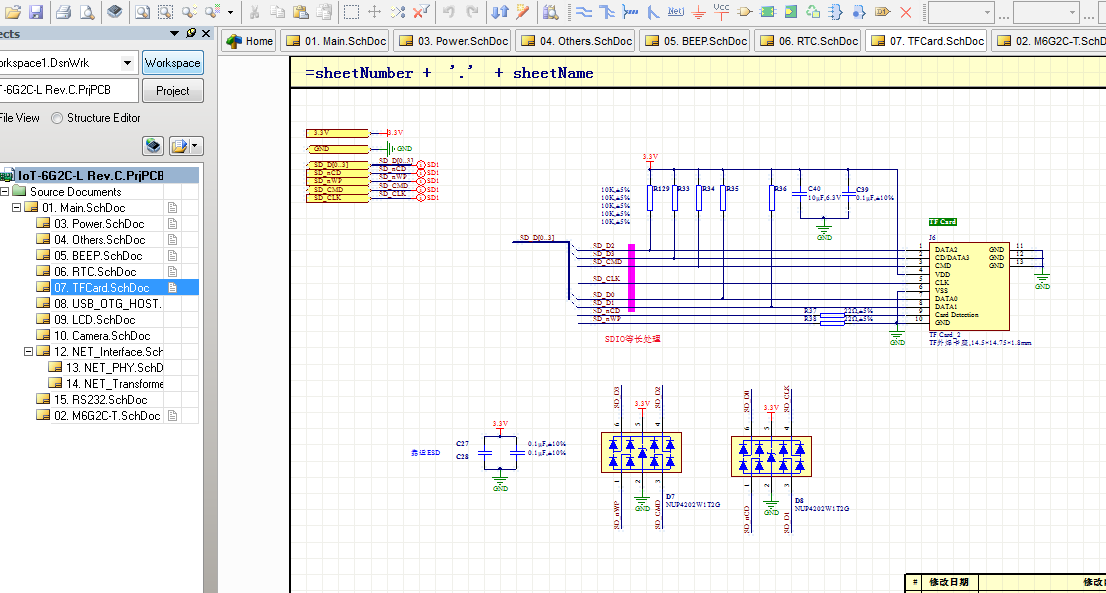The image size is (1106, 593).
Task: Select 10. Camera.SchDoc in project tree
Action: pos(102,336)
